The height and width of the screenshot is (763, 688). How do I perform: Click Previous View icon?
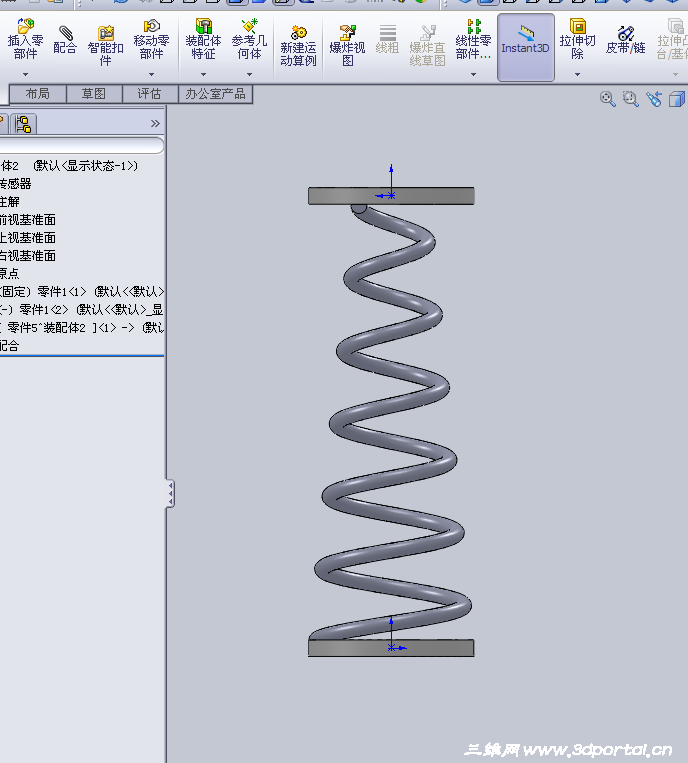654,99
